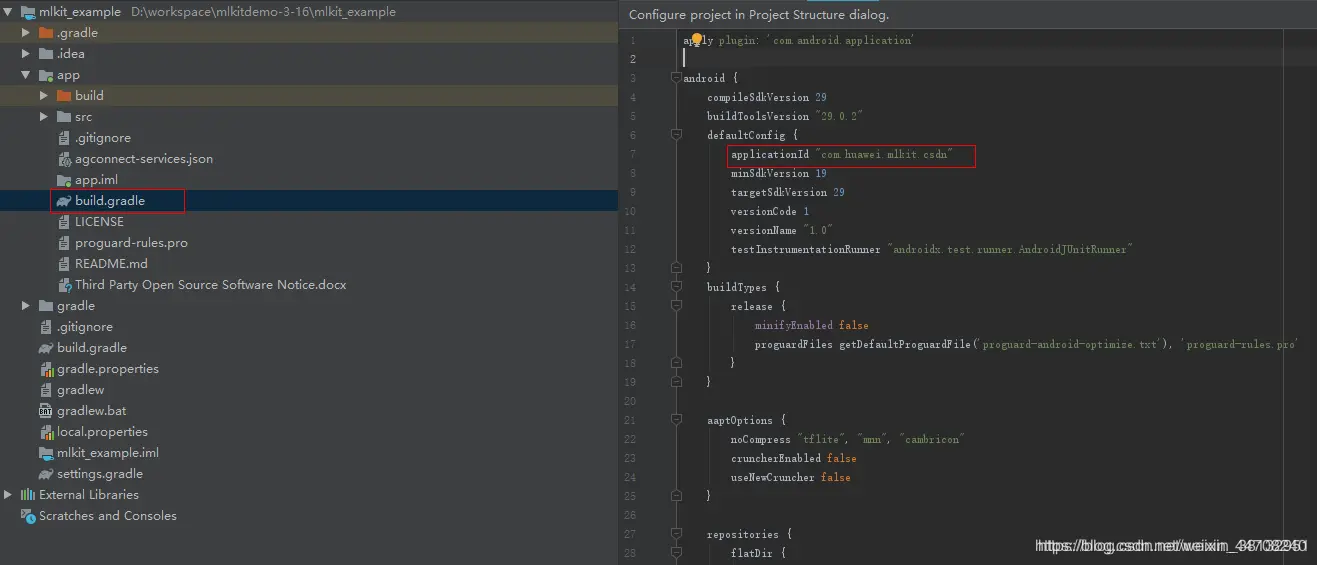Click the settings.gradle elephant icon

(46, 474)
